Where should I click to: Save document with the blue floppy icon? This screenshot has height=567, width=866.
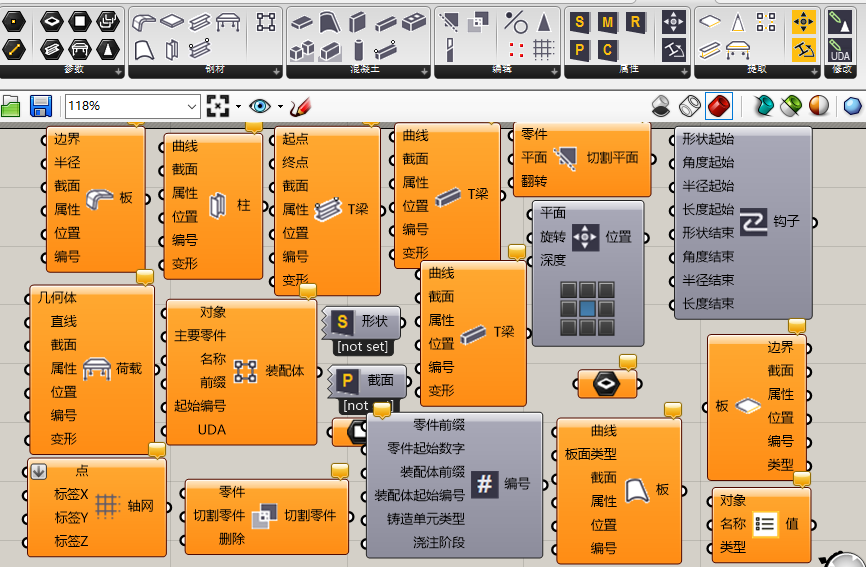(41, 106)
